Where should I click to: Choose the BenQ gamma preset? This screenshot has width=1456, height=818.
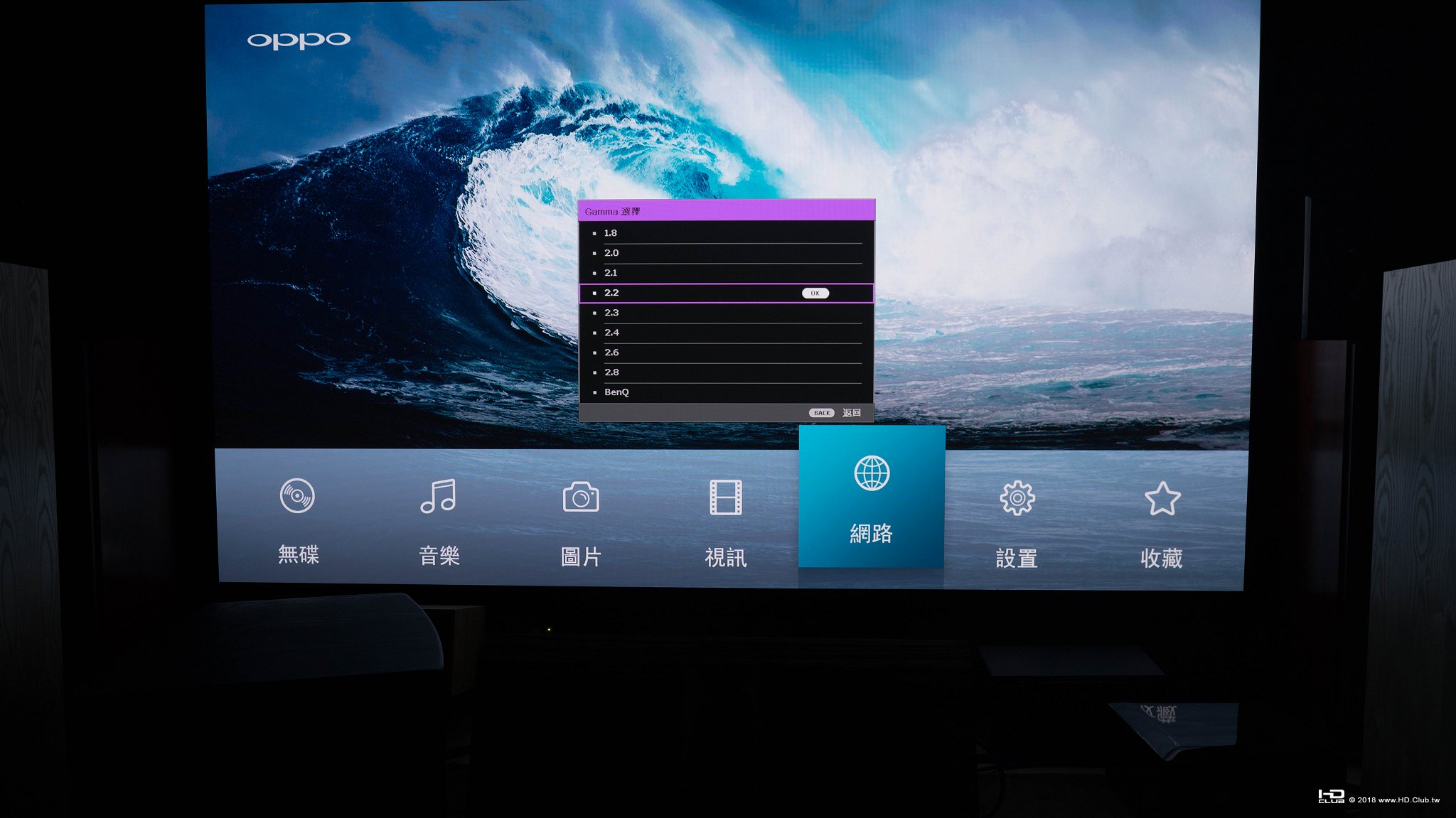616,392
